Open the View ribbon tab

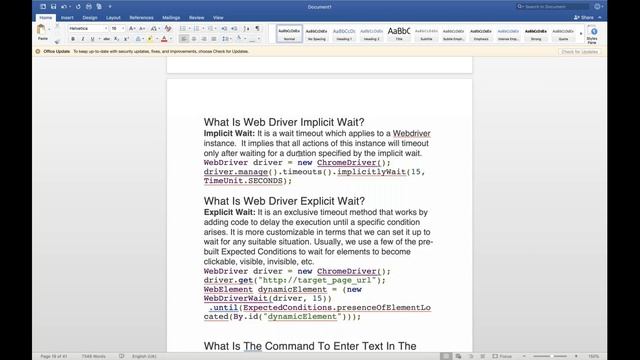coord(218,18)
